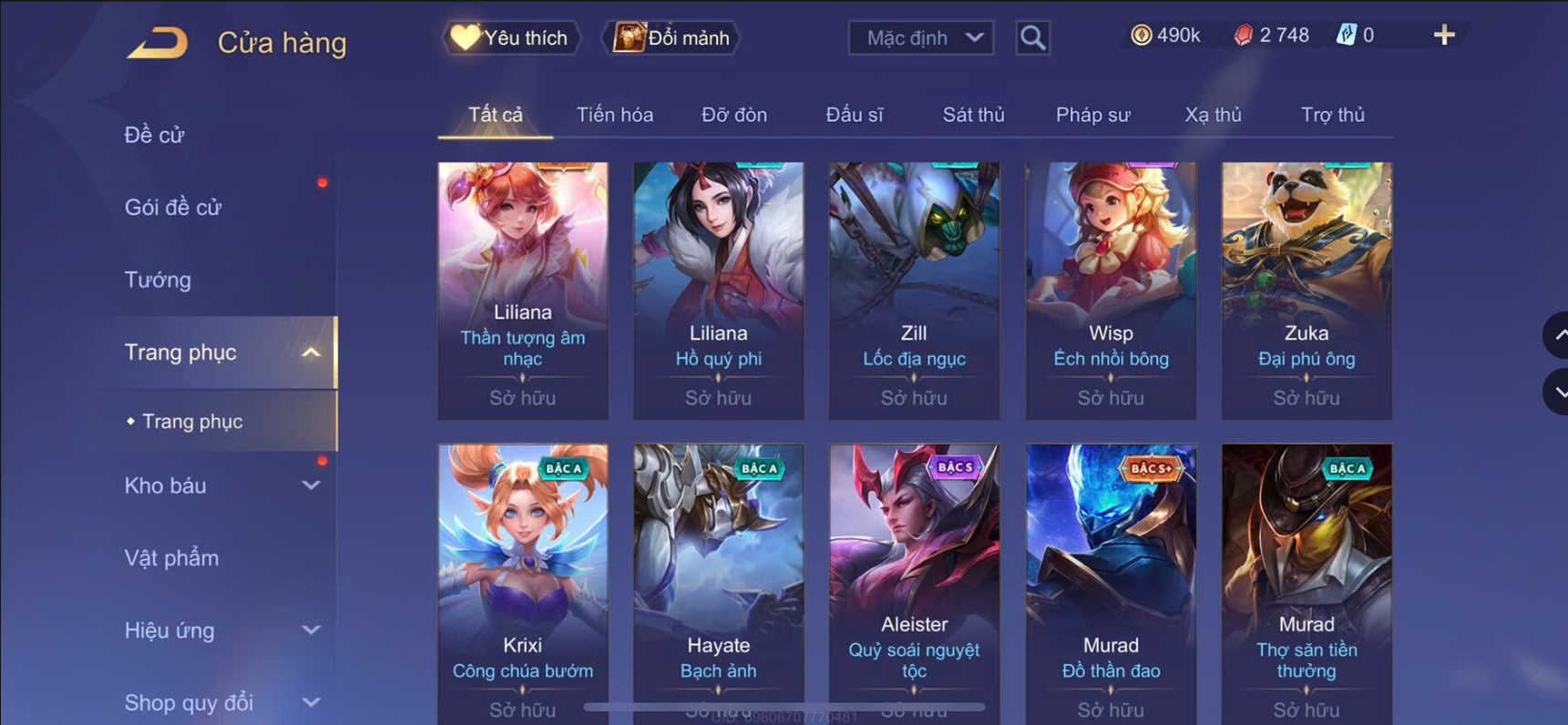Click the horizontal scrollbar at bottom

[784, 707]
